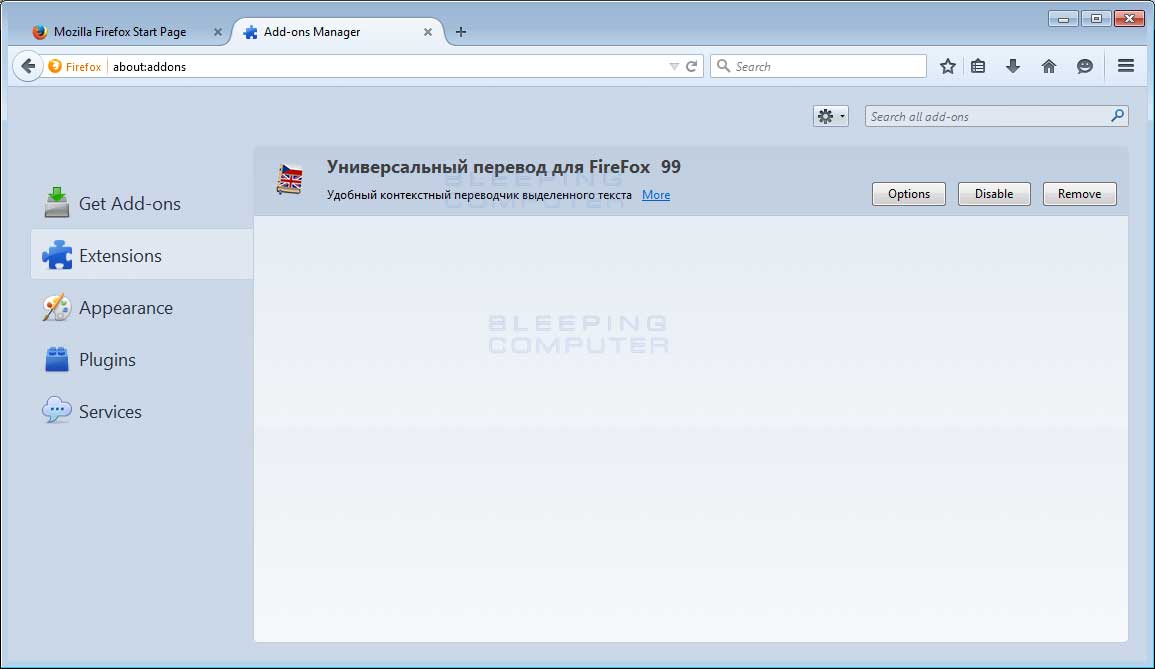This screenshot has width=1155, height=669.
Task: Switch to the Mozilla Firefox Start Page tab
Action: pyautogui.click(x=120, y=31)
